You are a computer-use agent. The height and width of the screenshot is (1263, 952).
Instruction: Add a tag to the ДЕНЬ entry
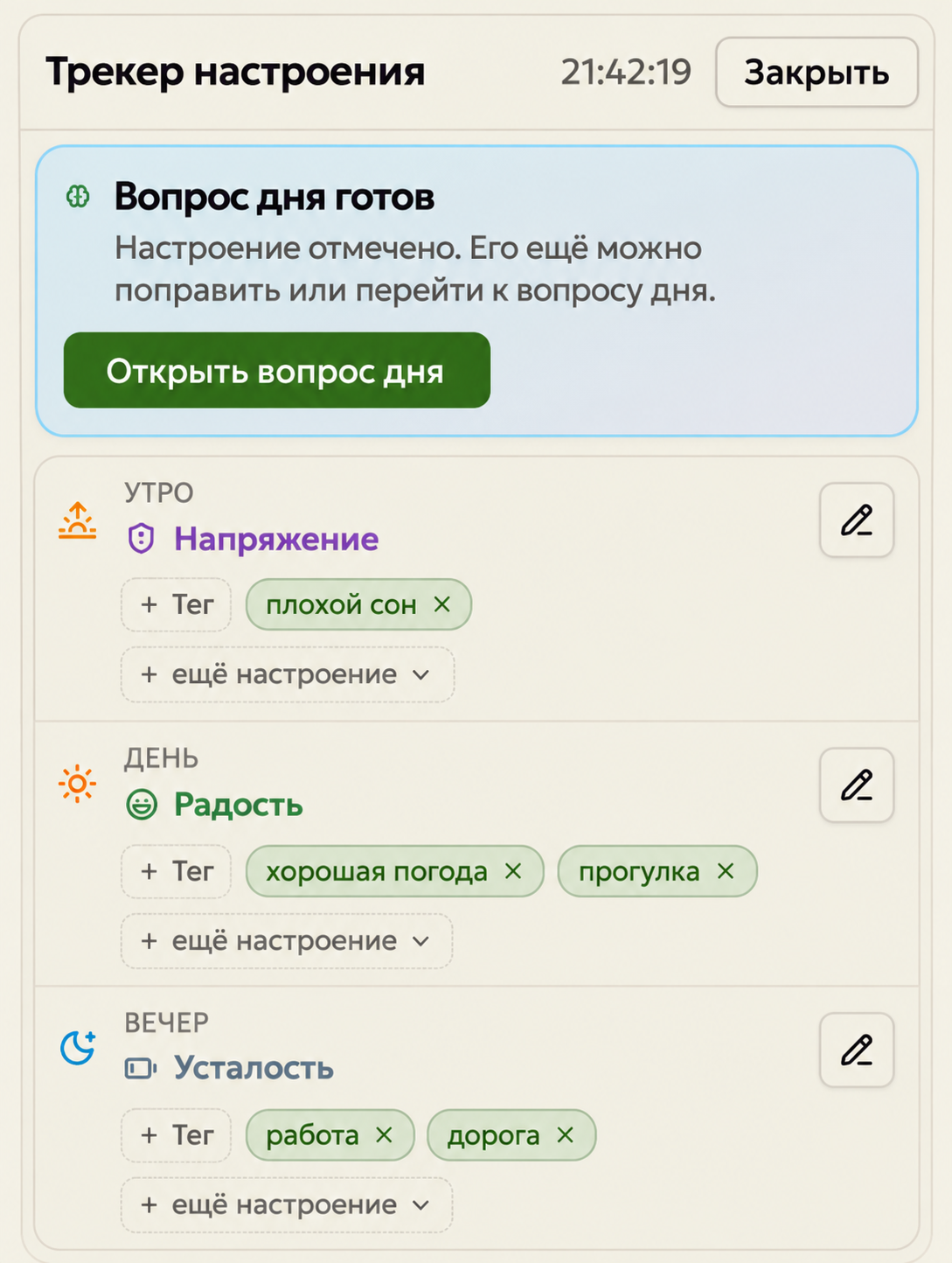coord(177,871)
